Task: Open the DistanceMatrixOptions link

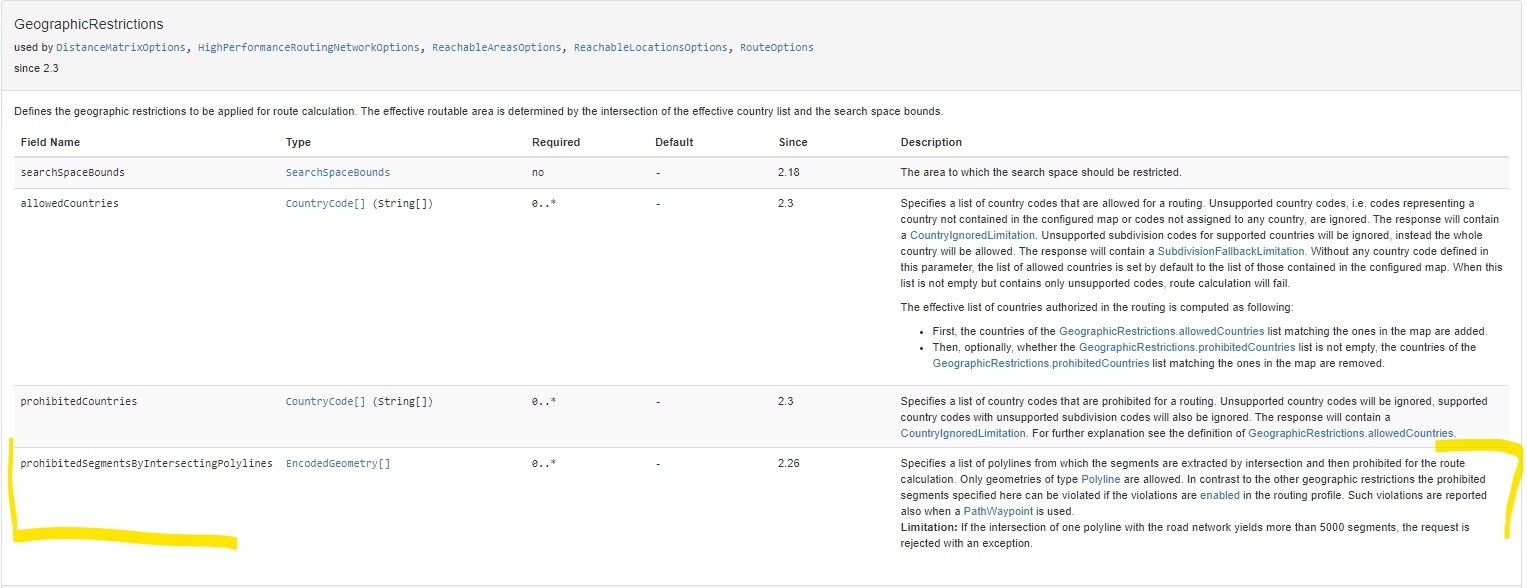Action: 121,48
